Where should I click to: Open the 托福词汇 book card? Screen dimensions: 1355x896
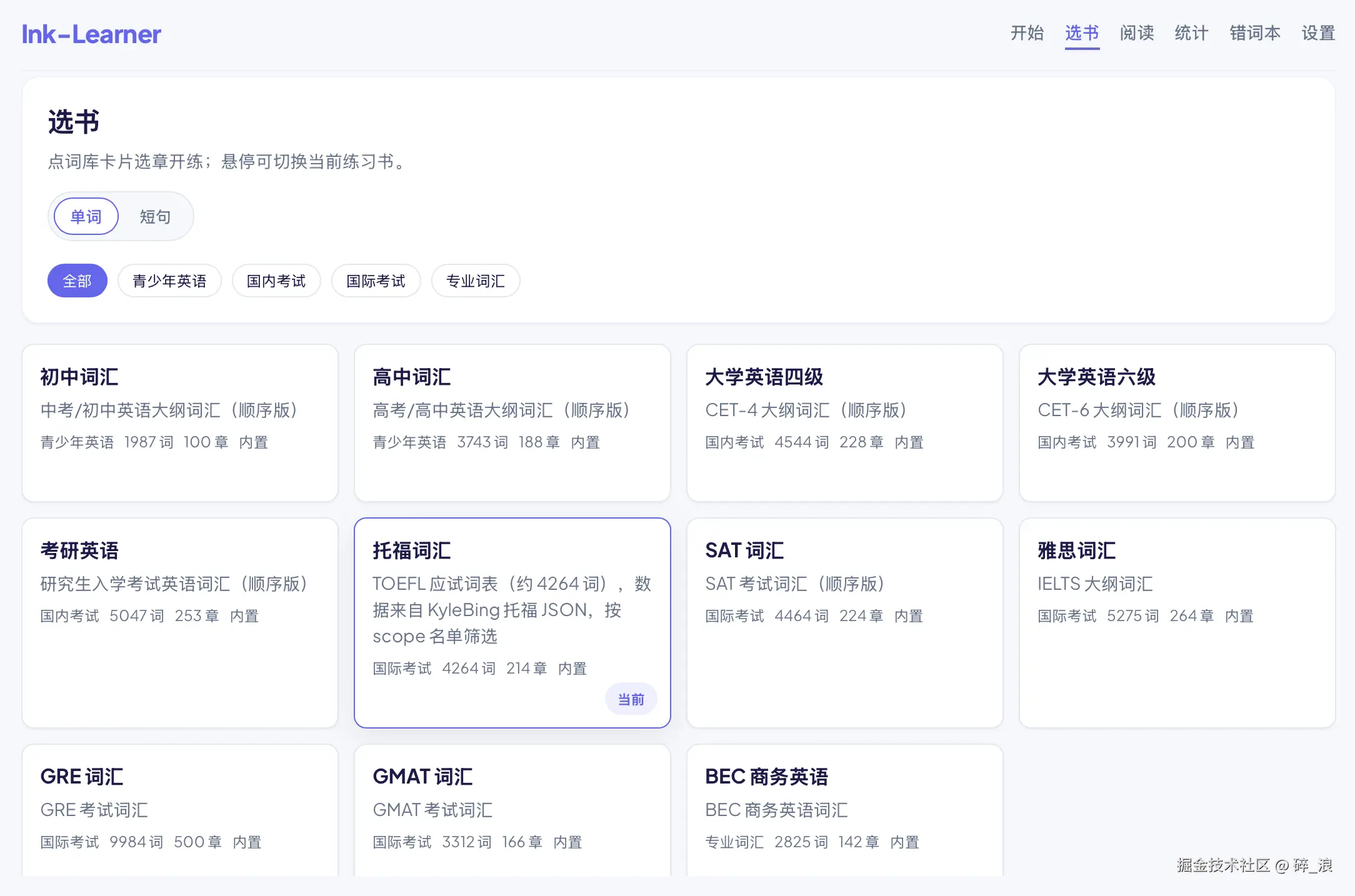(x=512, y=623)
